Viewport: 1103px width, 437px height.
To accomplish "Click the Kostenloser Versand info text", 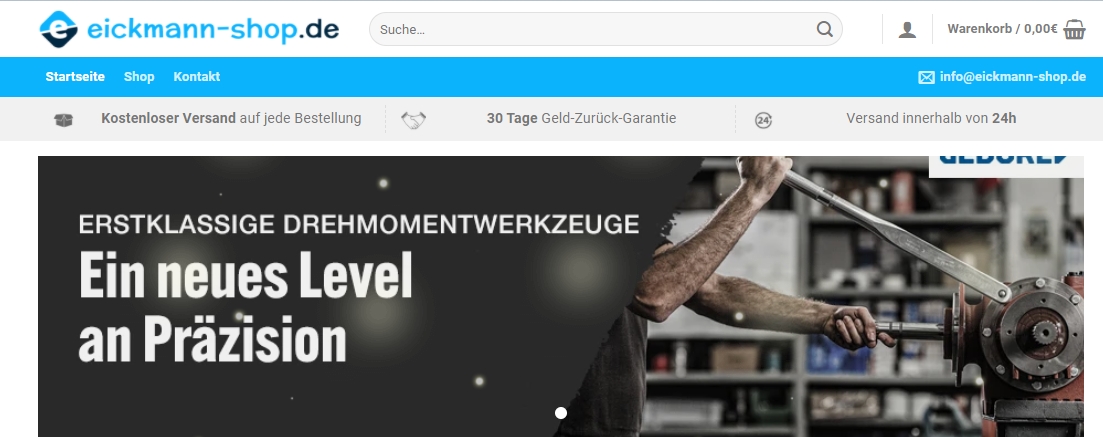I will (231, 118).
